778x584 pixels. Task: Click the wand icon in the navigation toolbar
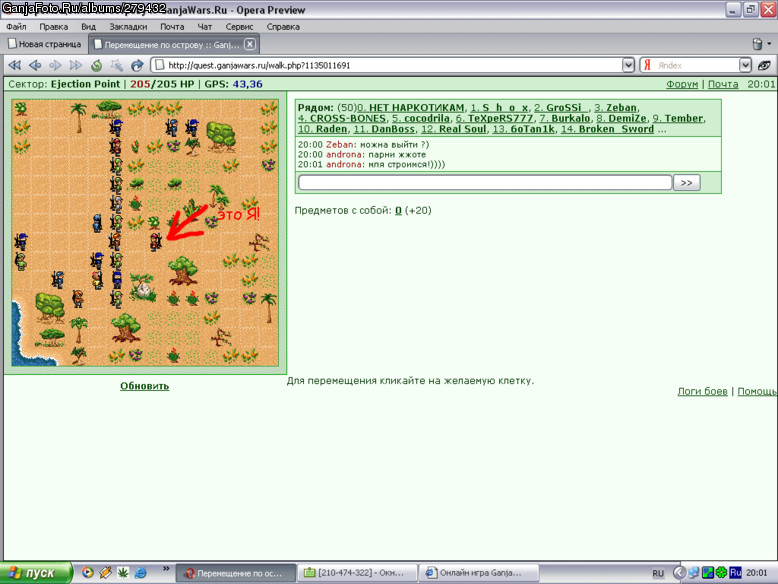(117, 65)
